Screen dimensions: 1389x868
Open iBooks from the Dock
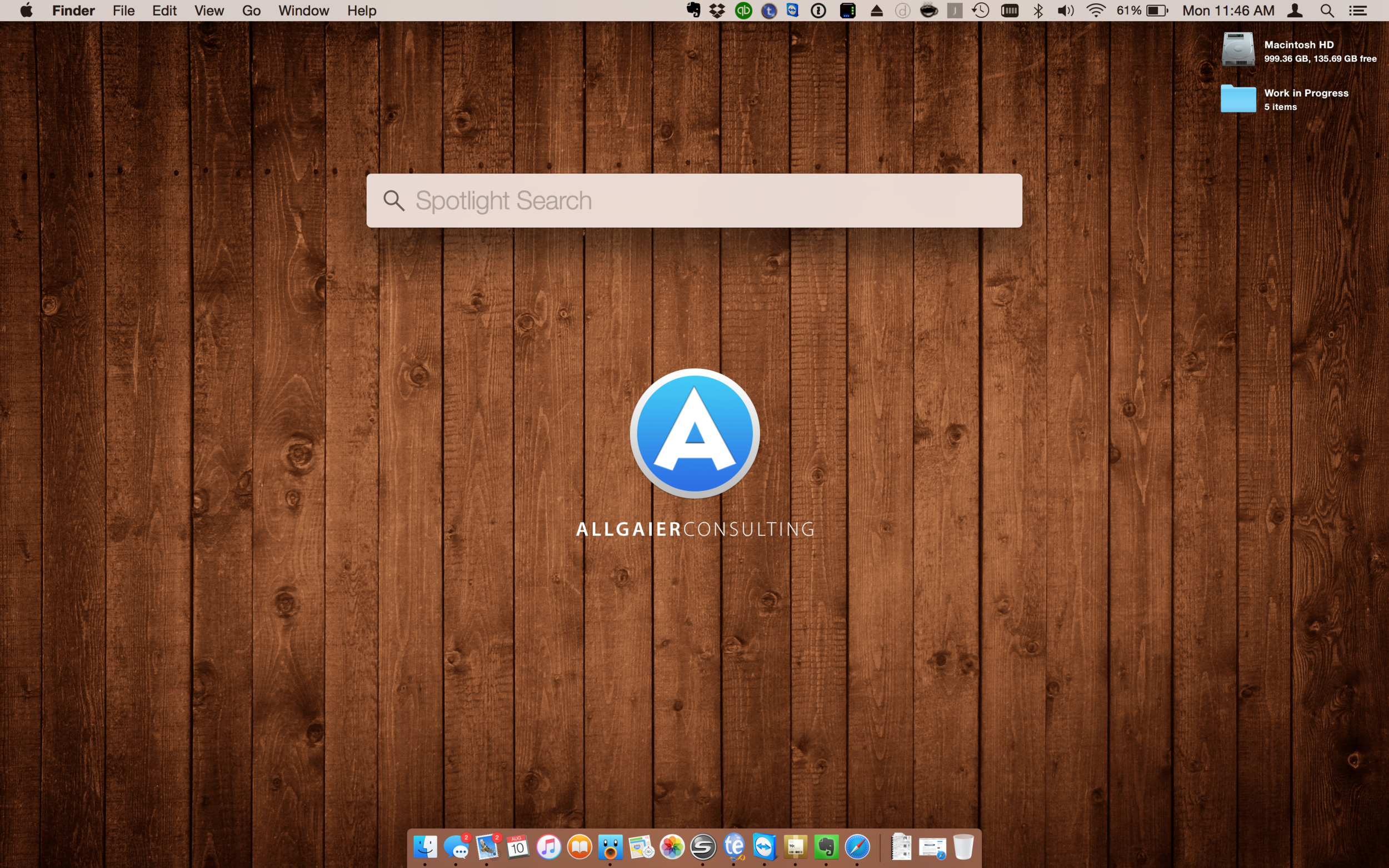pyautogui.click(x=580, y=846)
